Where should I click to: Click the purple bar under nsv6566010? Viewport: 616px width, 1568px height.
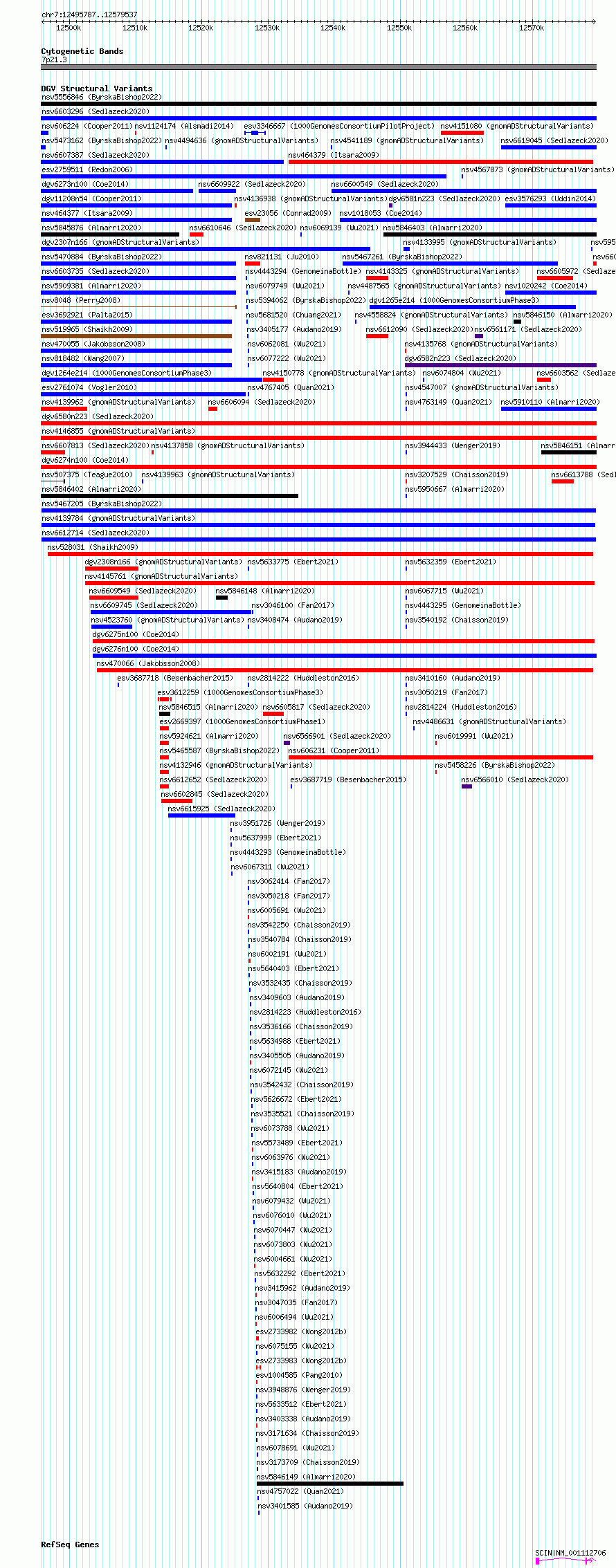pos(466,786)
